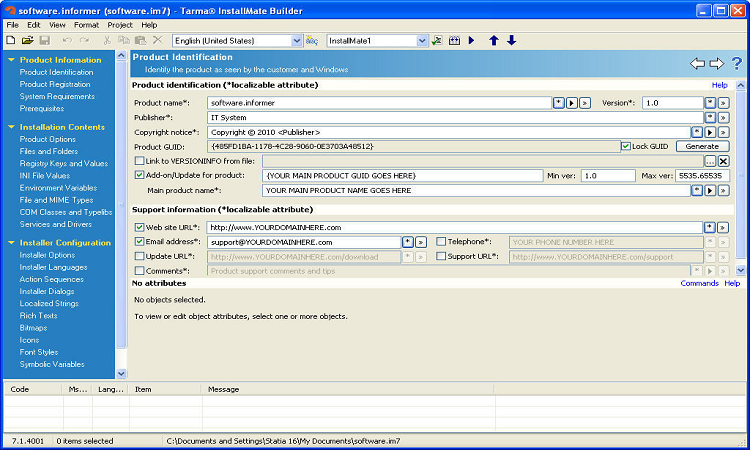Screen dimensions: 750x450
Task: Open the Edit menu
Action: pyautogui.click(x=33, y=25)
